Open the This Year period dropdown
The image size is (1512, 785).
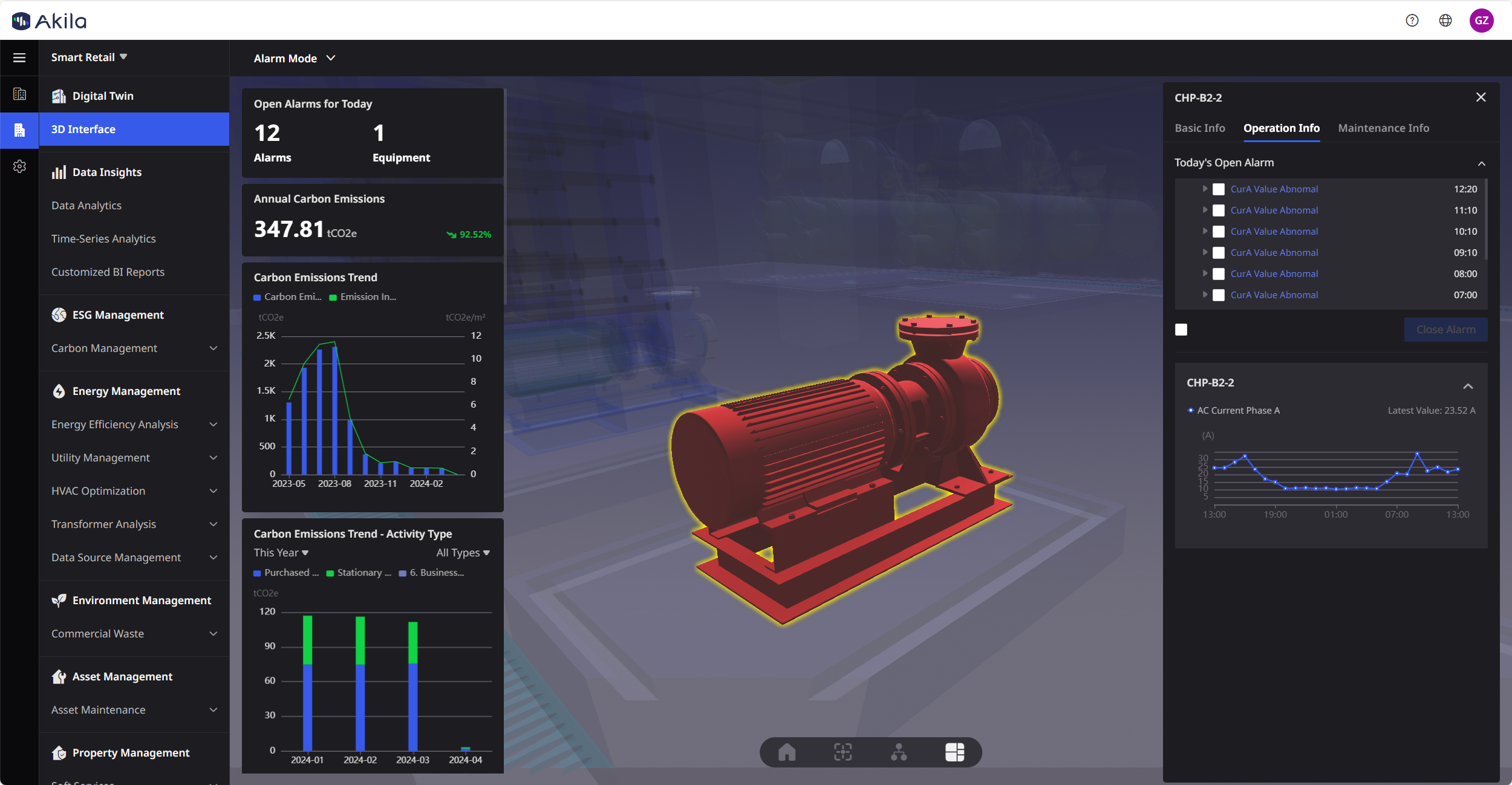(x=281, y=553)
